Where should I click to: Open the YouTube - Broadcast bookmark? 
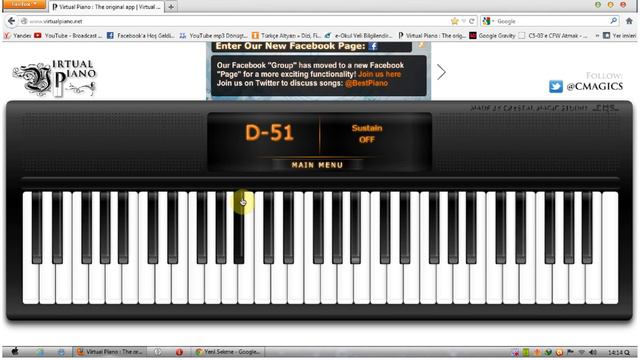[68, 36]
